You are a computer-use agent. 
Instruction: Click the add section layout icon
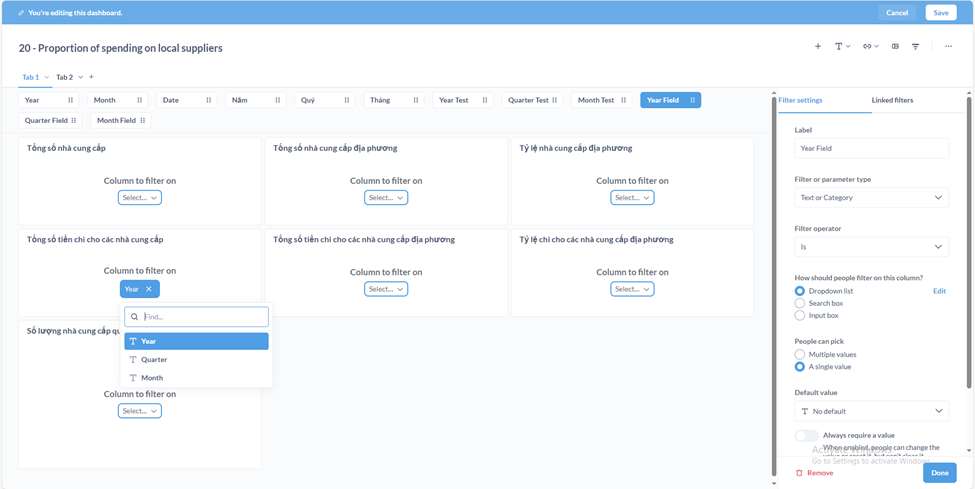(895, 47)
